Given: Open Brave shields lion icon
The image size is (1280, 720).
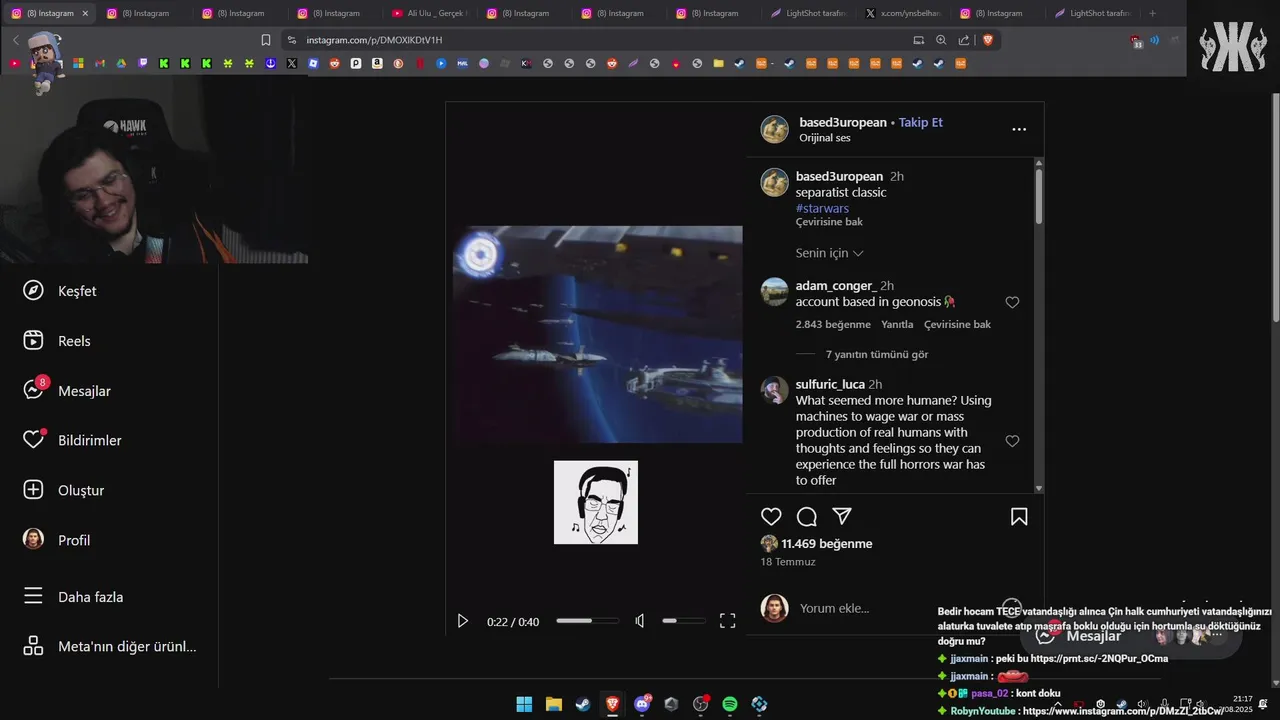Looking at the screenshot, I should pos(988,40).
